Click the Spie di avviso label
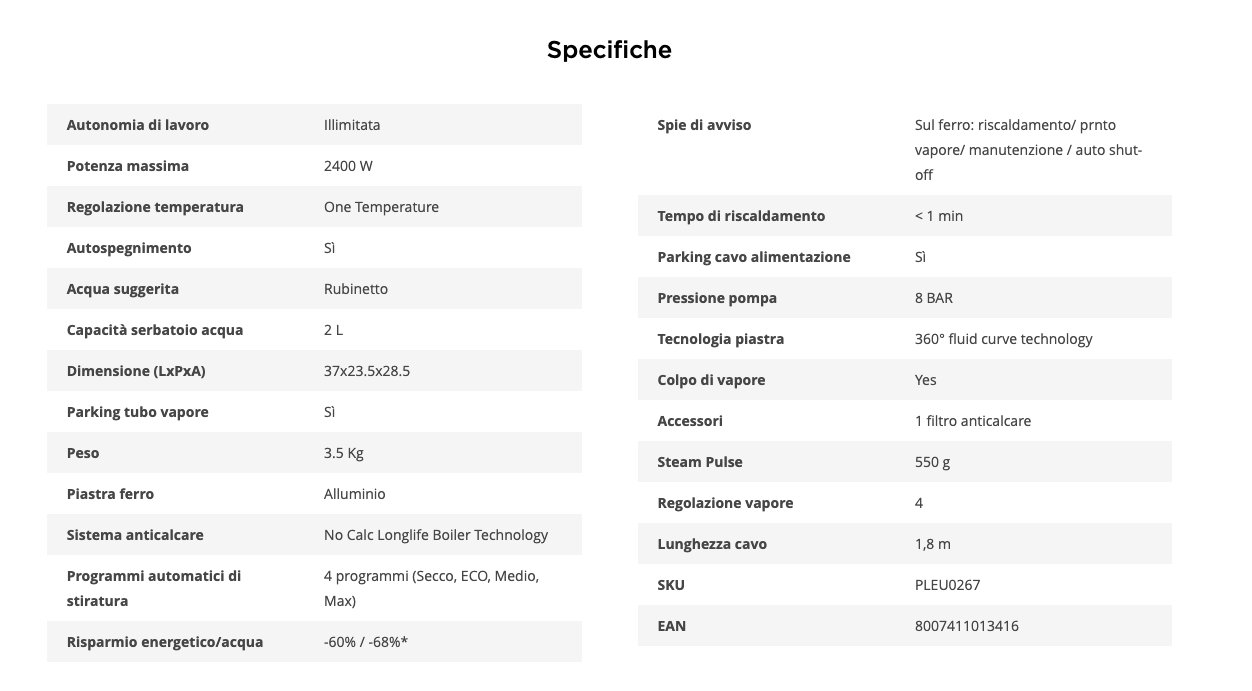The width and height of the screenshot is (1252, 691). (704, 125)
